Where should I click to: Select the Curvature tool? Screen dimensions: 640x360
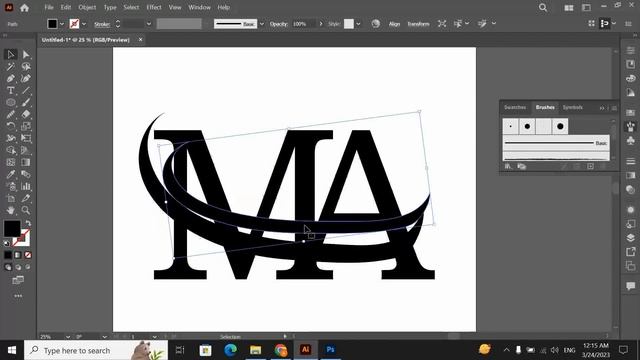26,78
